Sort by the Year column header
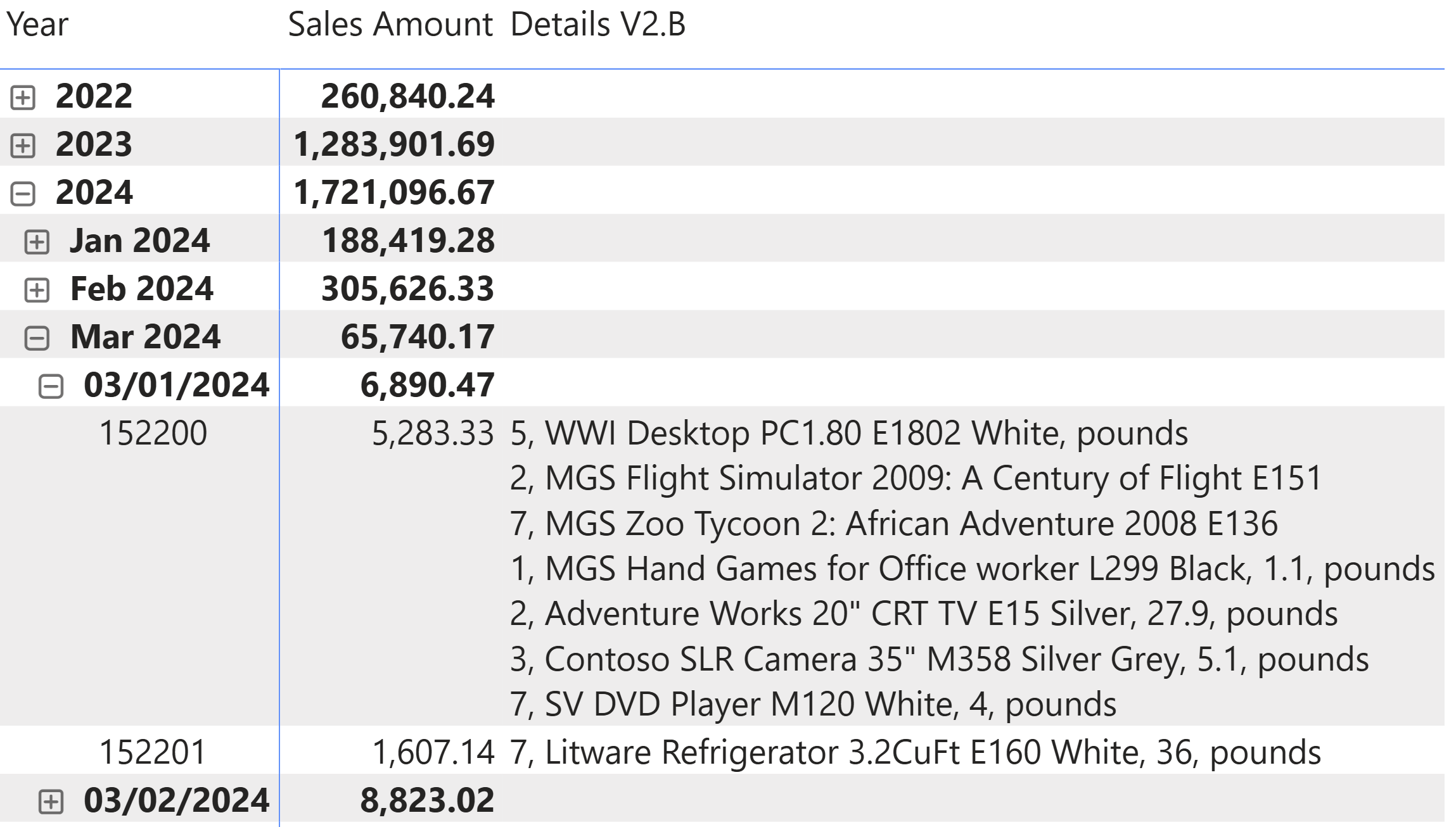The image size is (1456, 827). coord(37,25)
